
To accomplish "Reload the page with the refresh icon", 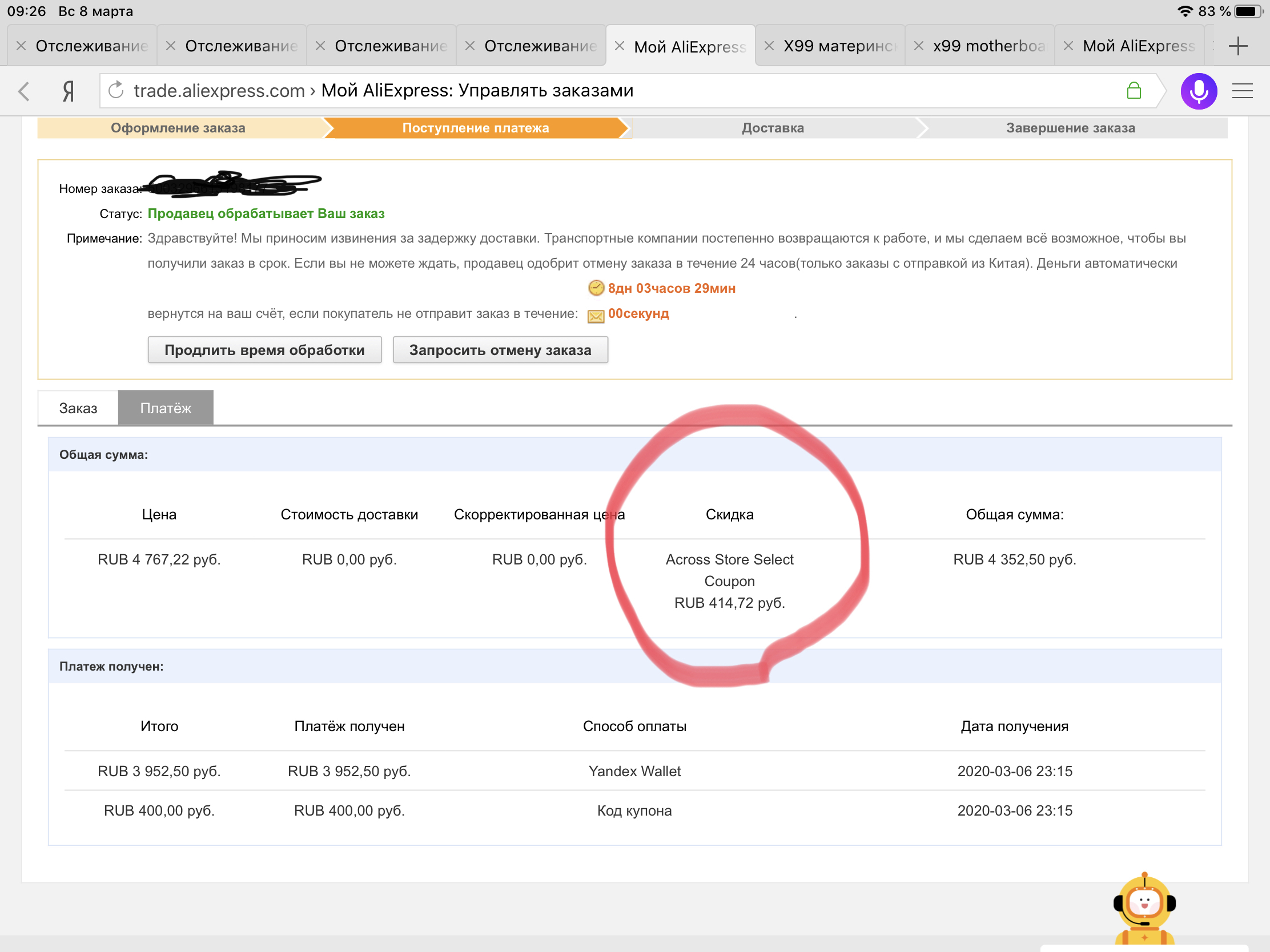I will [x=116, y=90].
